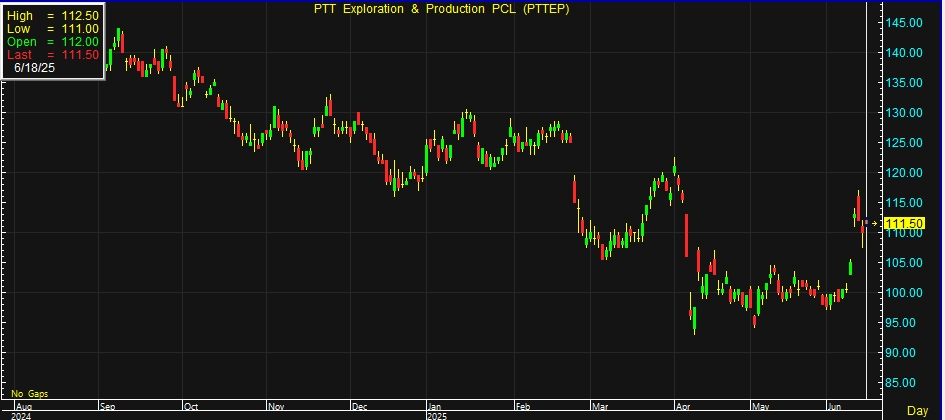The height and width of the screenshot is (420, 945).
Task: Click the Oct label on the time axis
Action: (190, 407)
